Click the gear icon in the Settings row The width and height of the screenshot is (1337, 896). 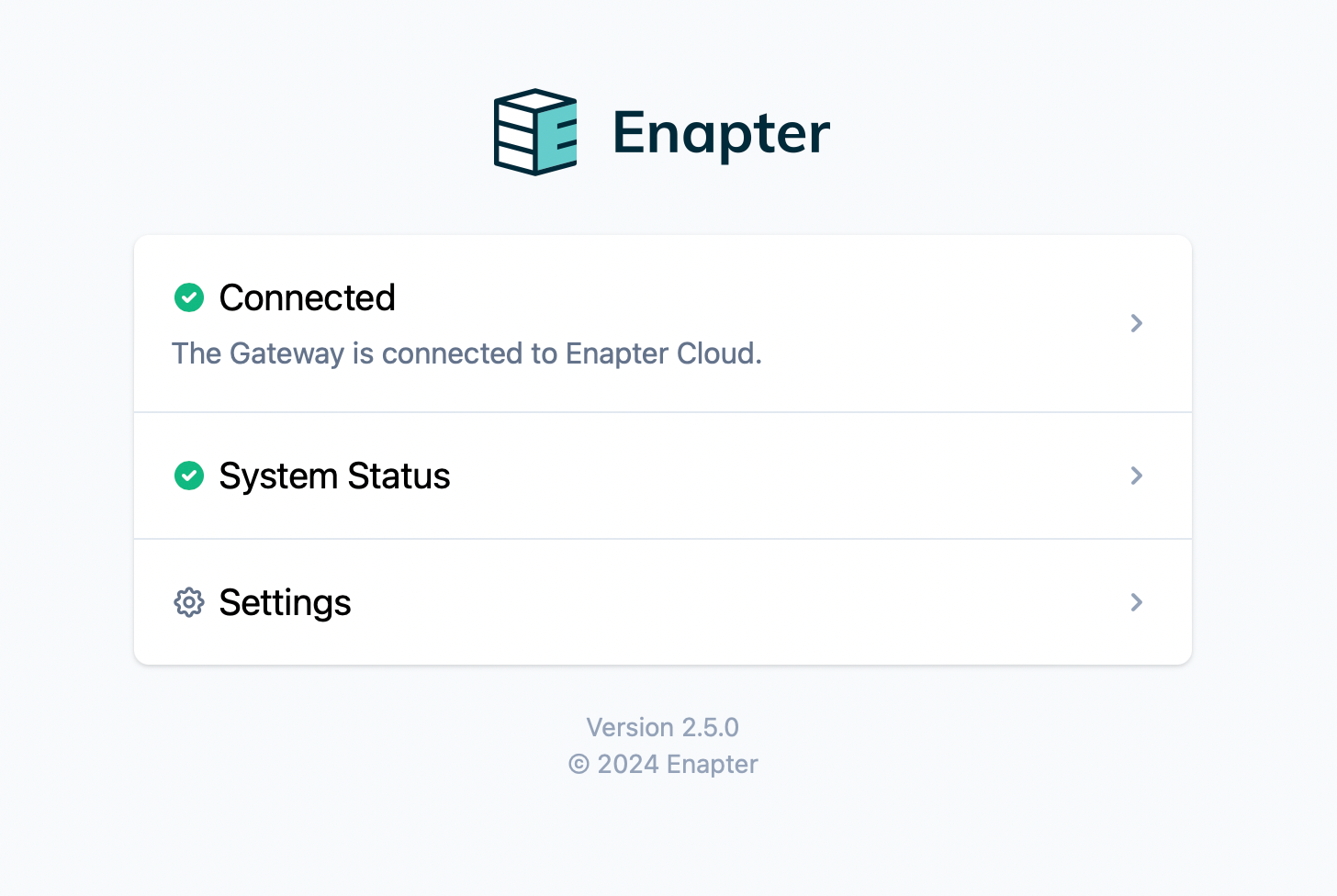188,602
